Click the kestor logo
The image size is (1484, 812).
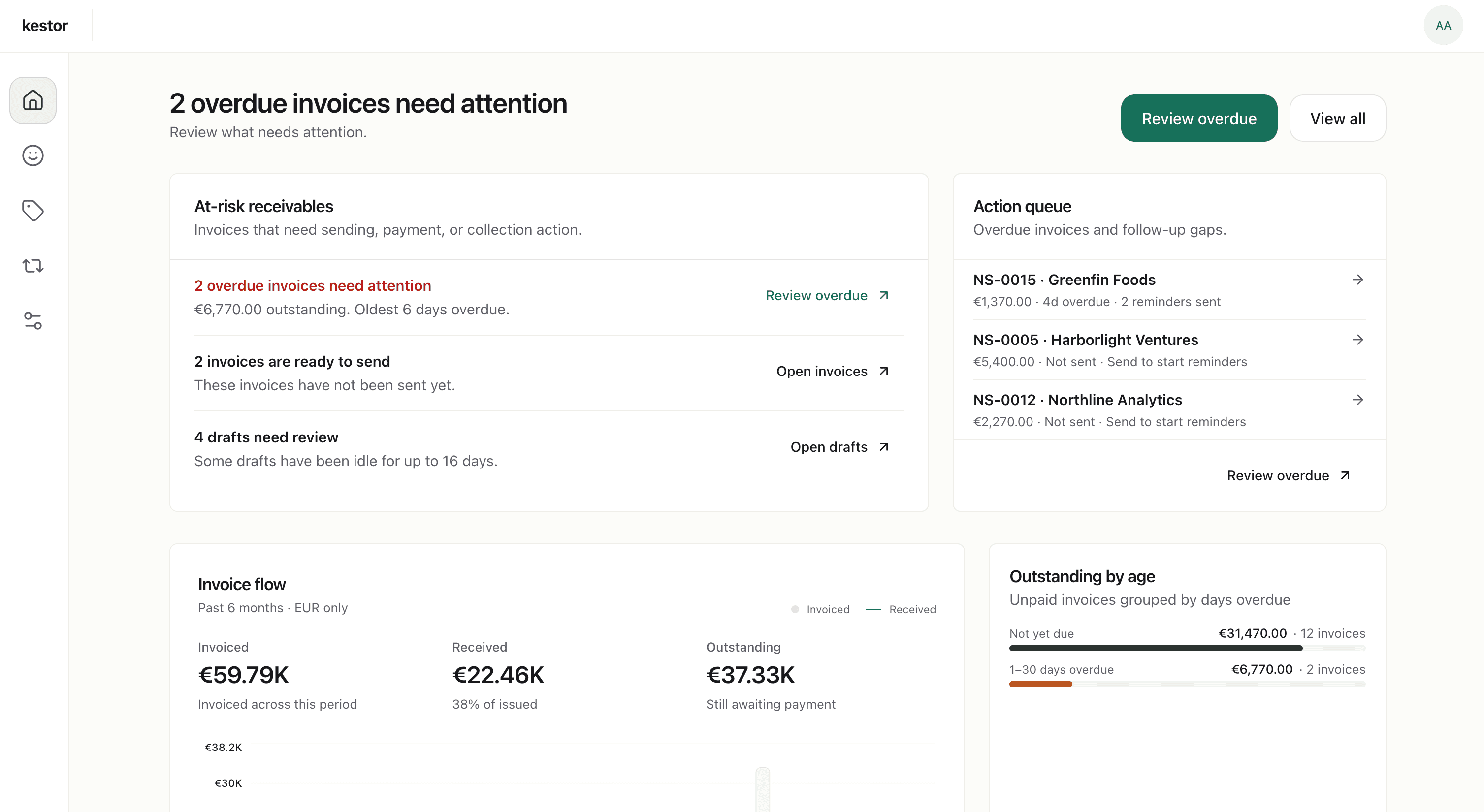coord(44,25)
